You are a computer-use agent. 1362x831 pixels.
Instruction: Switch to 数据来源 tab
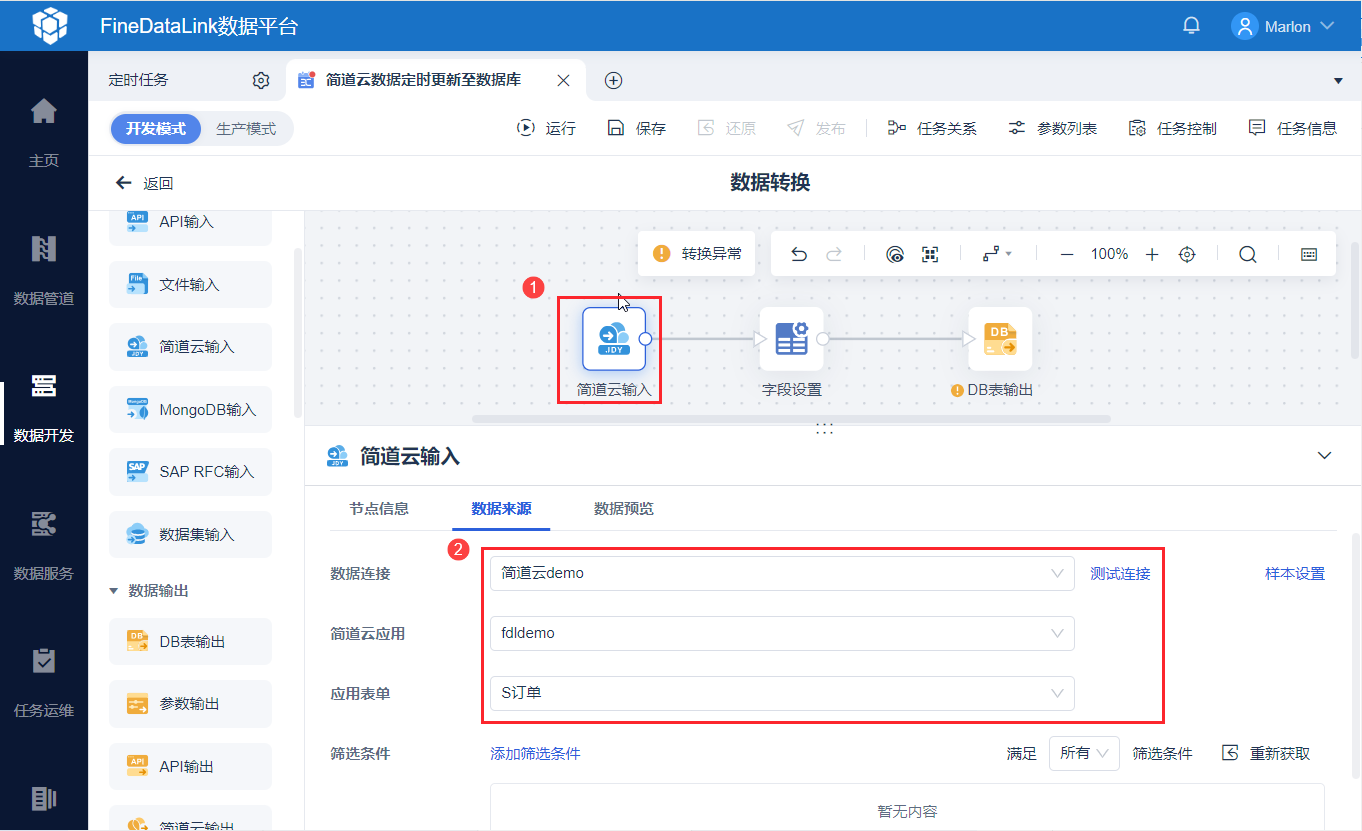click(501, 509)
